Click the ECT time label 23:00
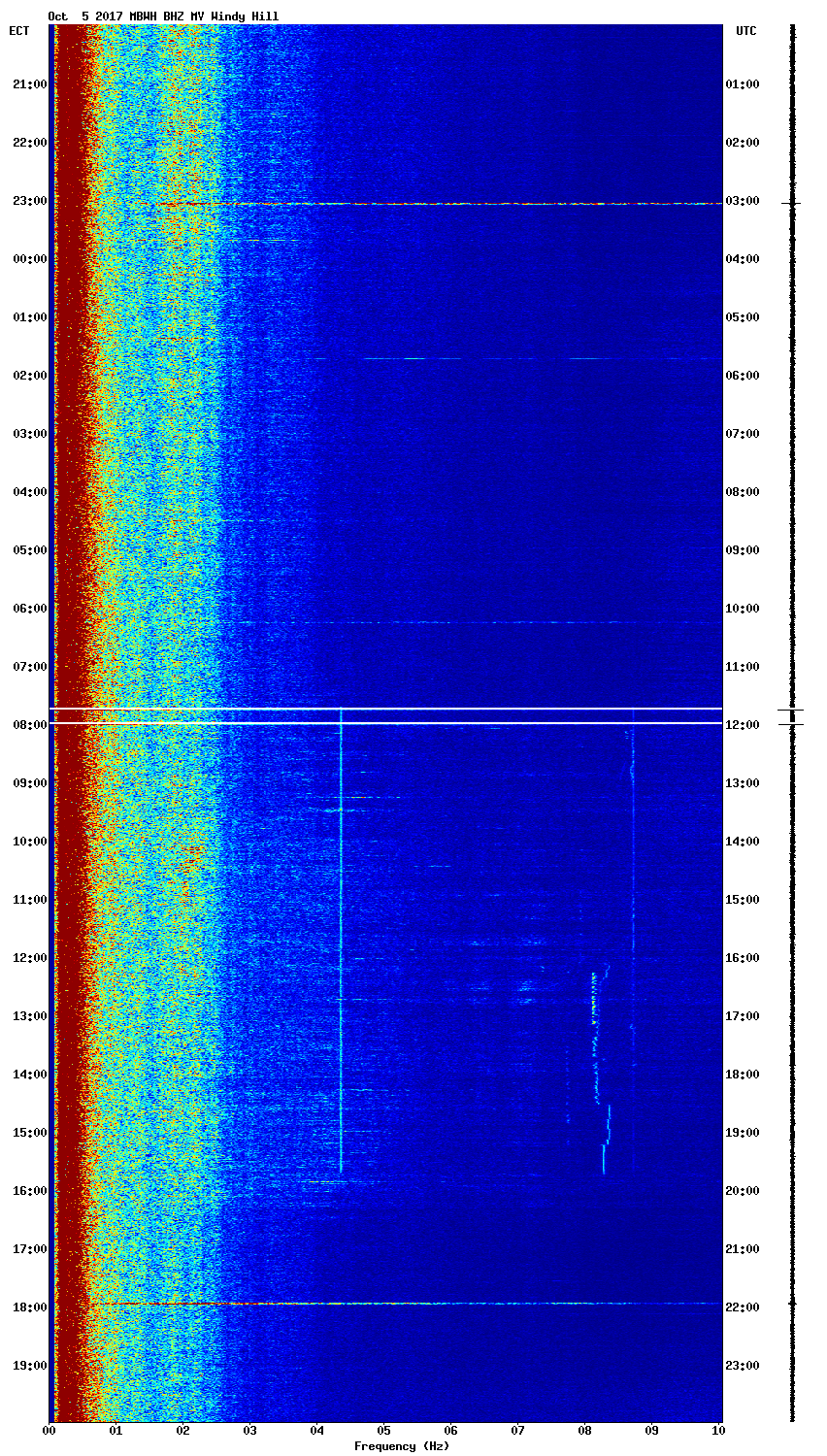 coord(30,201)
